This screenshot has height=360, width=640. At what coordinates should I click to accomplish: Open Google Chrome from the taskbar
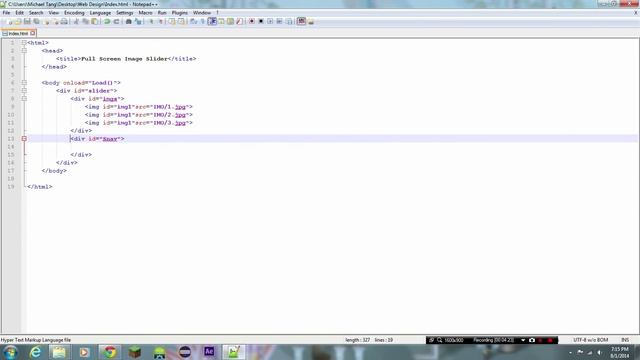109,352
